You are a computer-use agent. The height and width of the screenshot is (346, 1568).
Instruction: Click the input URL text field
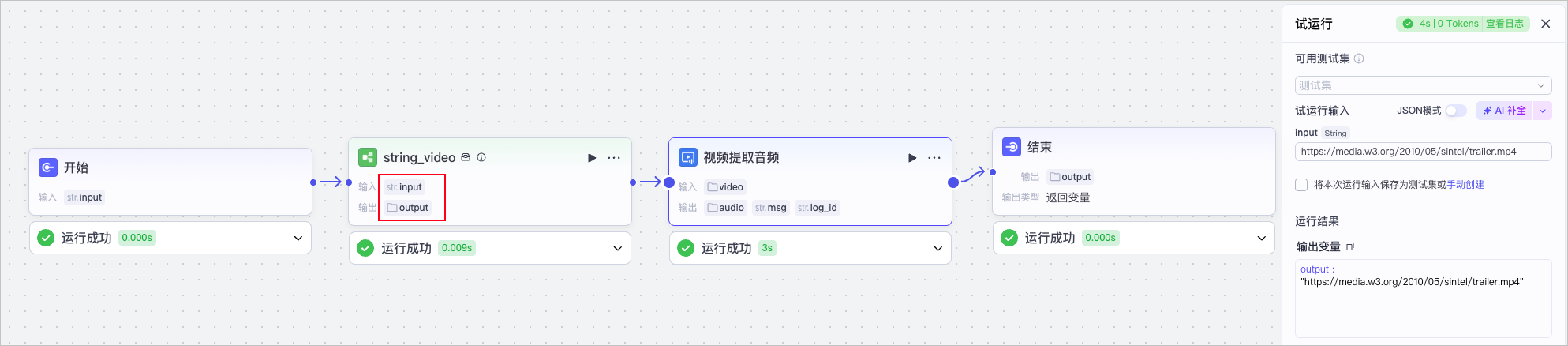click(x=1423, y=152)
